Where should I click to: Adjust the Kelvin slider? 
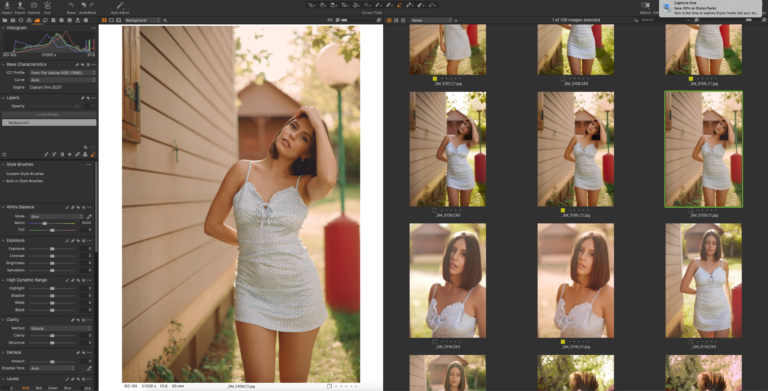(52, 223)
